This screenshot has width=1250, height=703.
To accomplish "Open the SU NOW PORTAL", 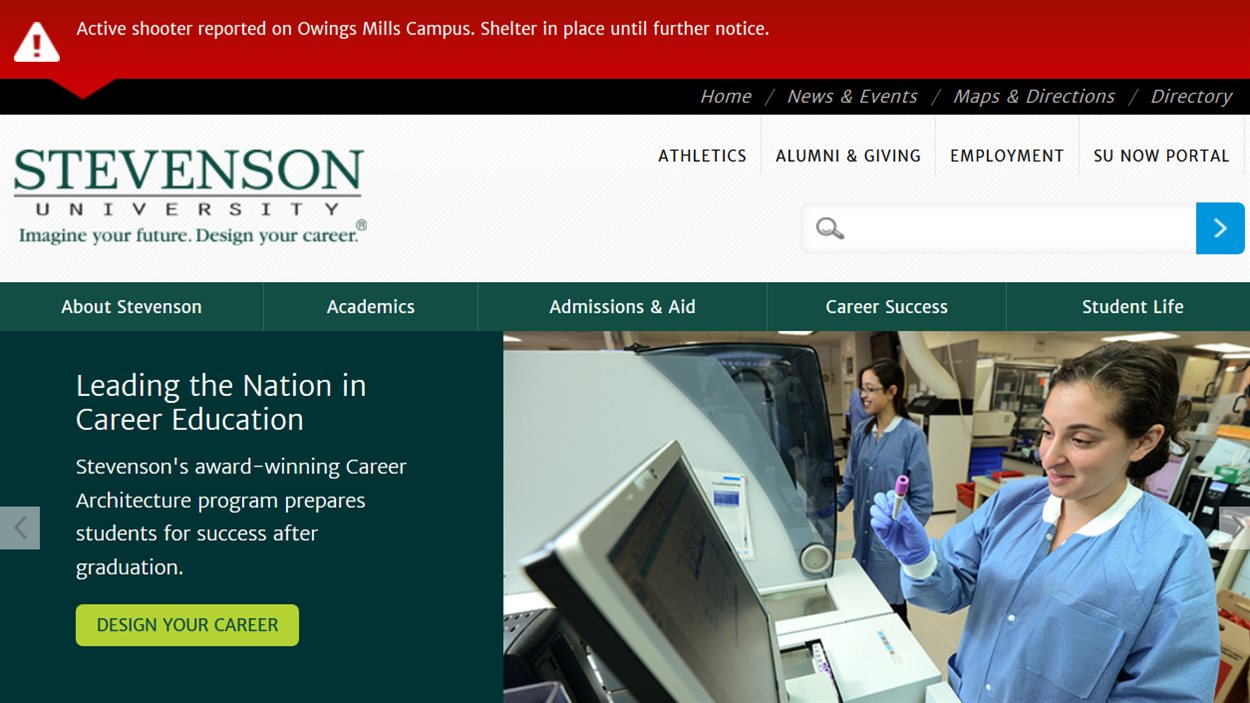I will coord(1161,156).
